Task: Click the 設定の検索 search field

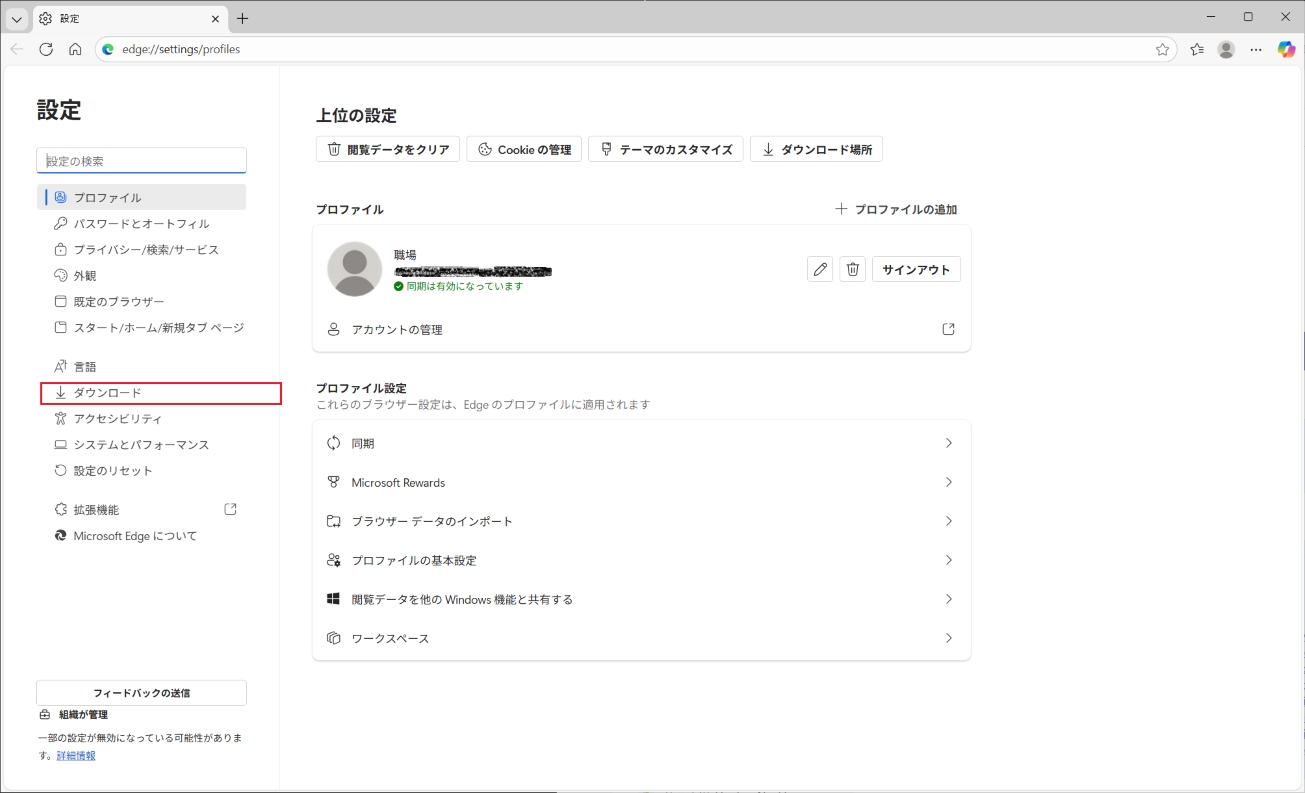Action: click(x=141, y=161)
